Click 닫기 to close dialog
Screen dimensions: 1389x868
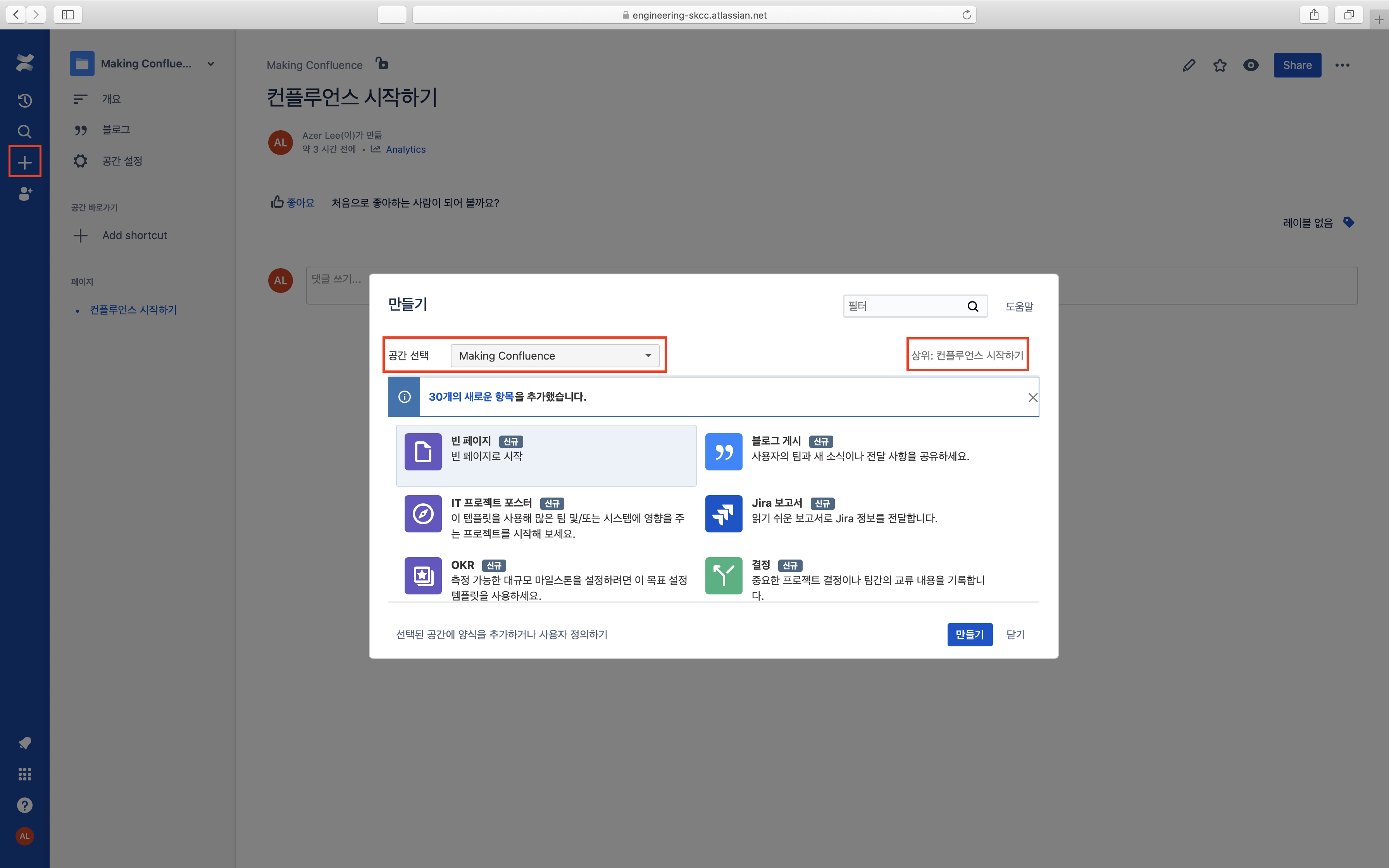click(1016, 634)
